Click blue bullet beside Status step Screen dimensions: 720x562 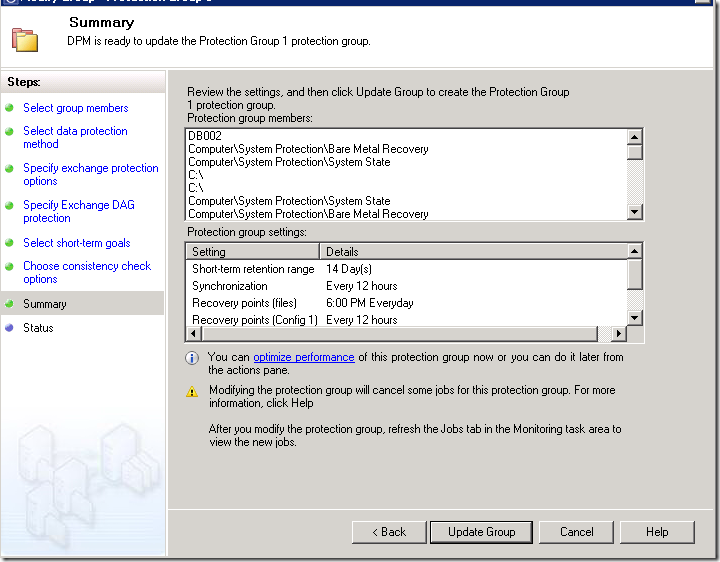9,328
